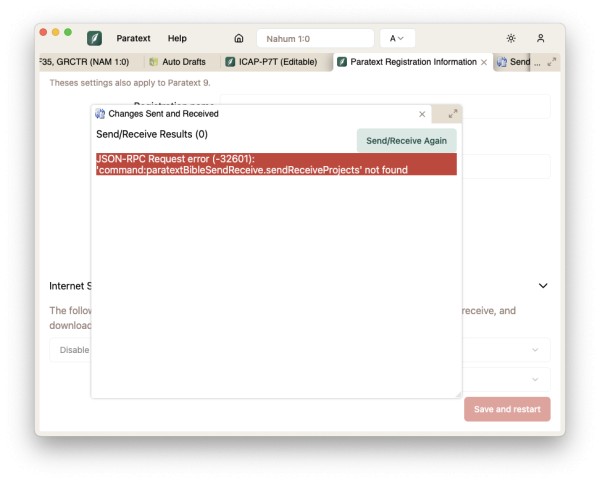Click the Auto Drafts tab icon

[153, 62]
